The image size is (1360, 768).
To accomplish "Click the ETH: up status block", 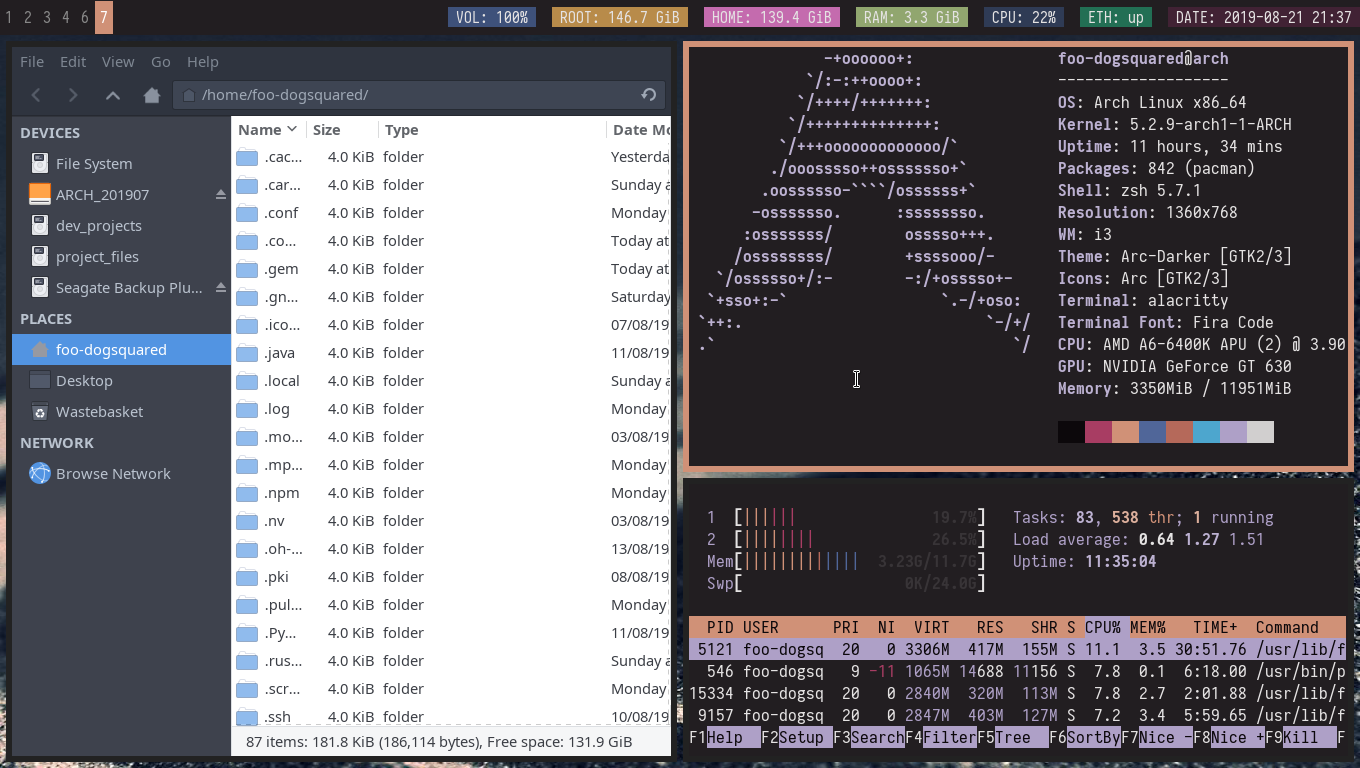I will (x=1116, y=17).
